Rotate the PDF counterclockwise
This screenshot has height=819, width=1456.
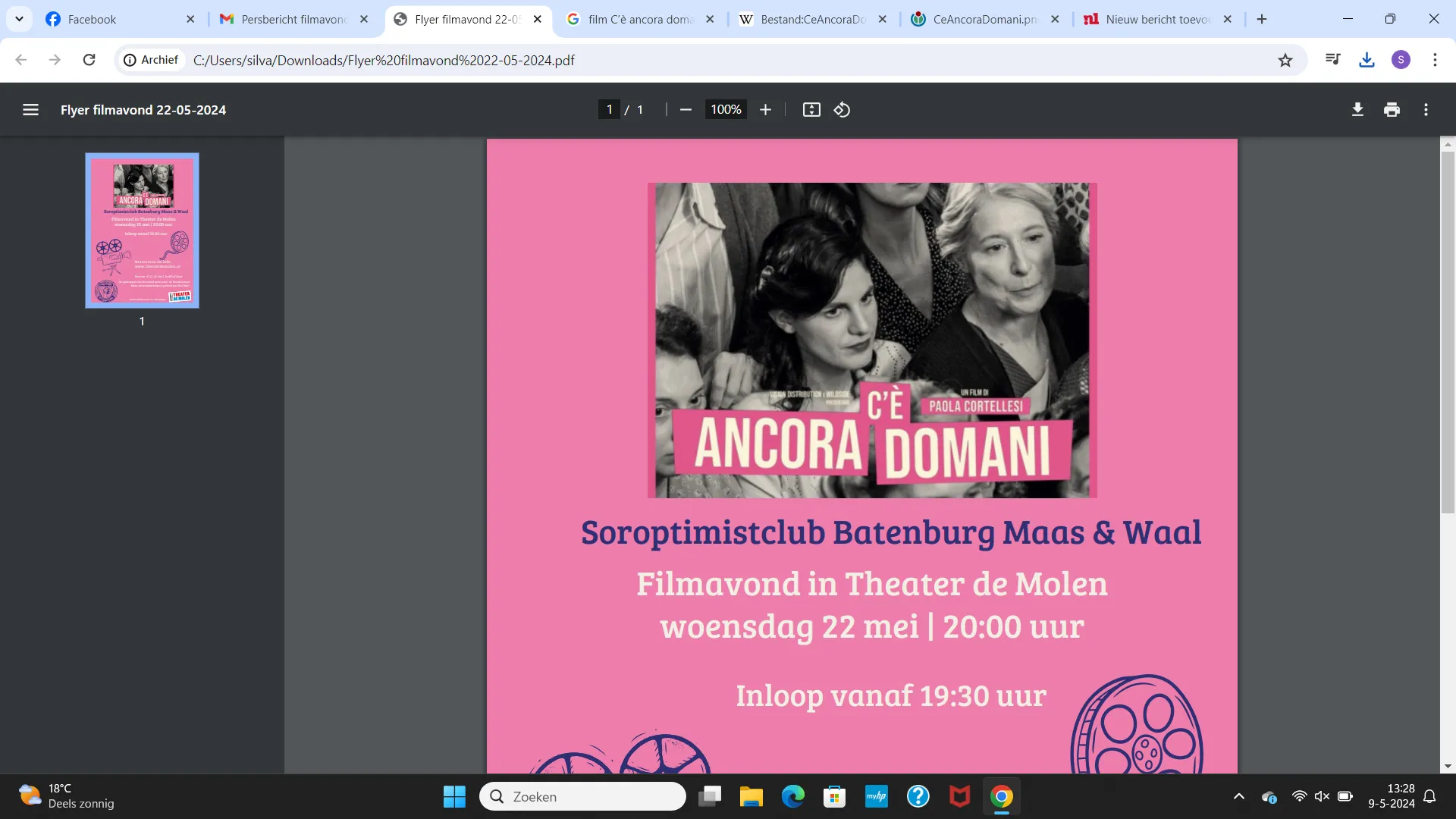point(842,110)
